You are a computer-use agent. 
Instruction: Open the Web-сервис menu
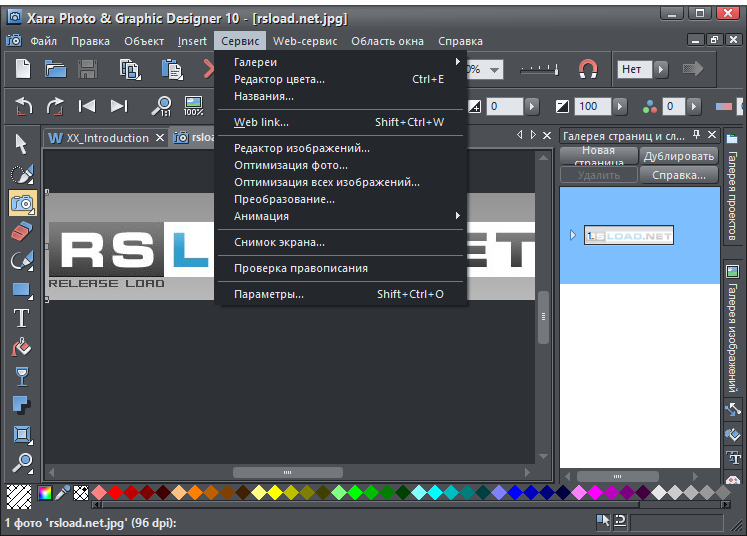[305, 41]
